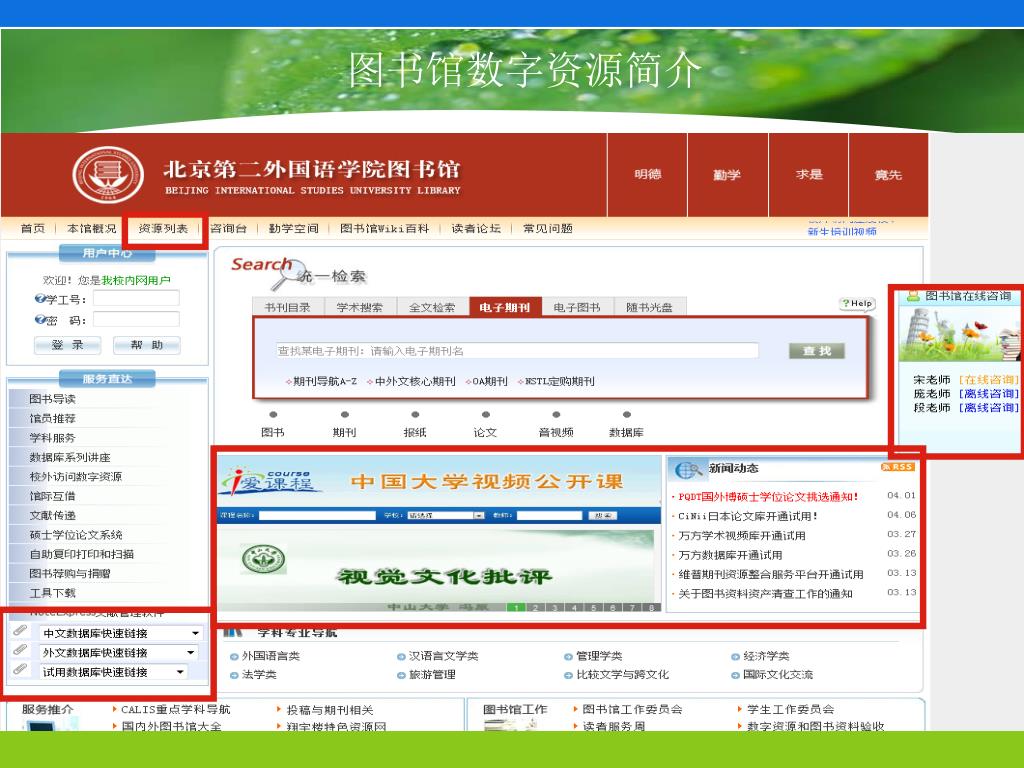
Task: Click the search button in the course banner
Action: coord(603,516)
